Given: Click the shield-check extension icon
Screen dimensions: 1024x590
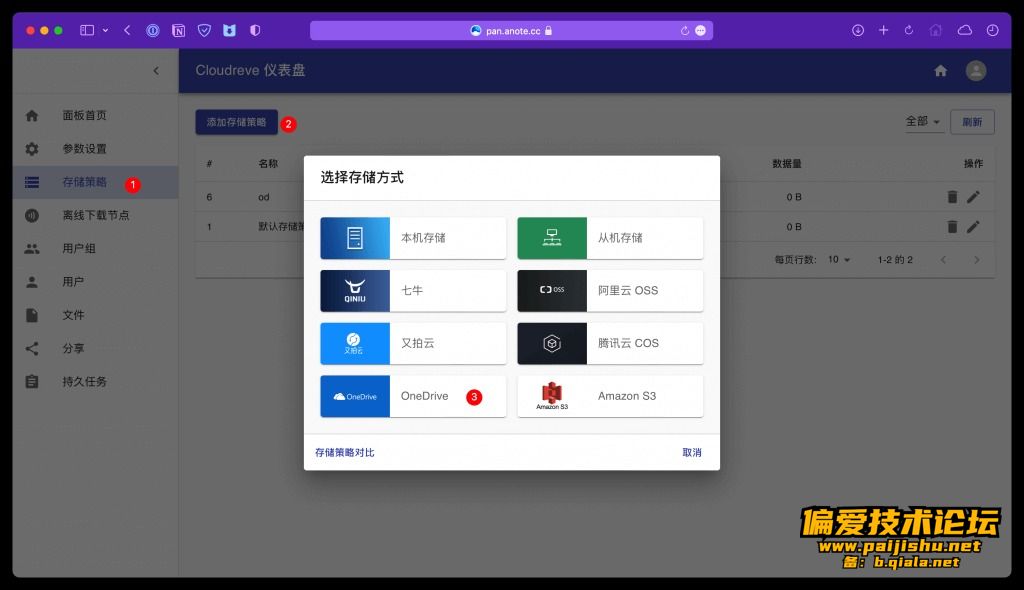Looking at the screenshot, I should tap(204, 30).
